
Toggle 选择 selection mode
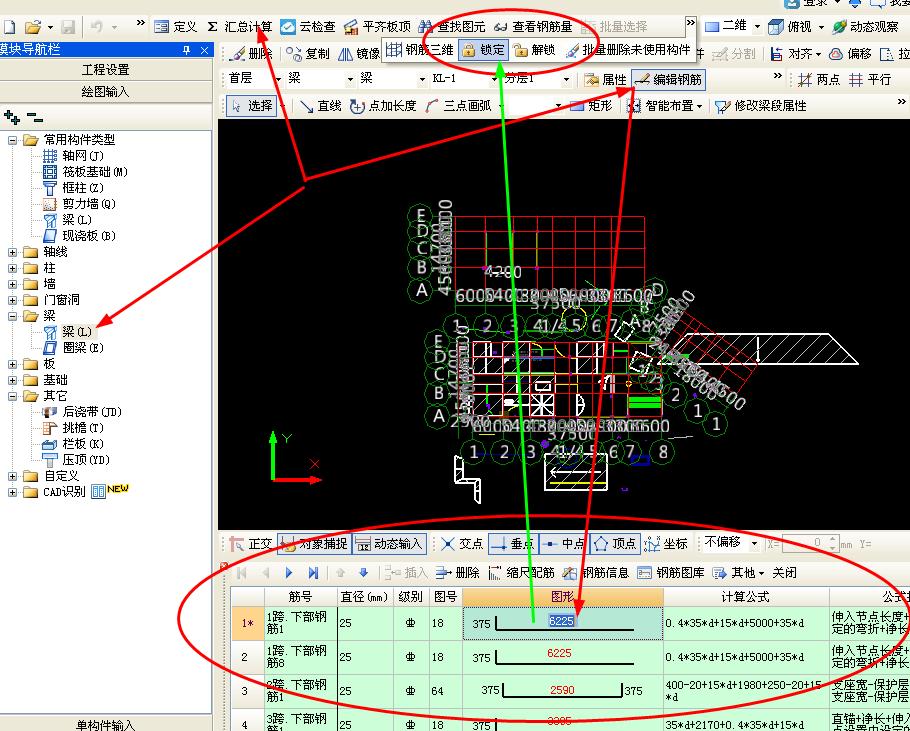[x=252, y=106]
